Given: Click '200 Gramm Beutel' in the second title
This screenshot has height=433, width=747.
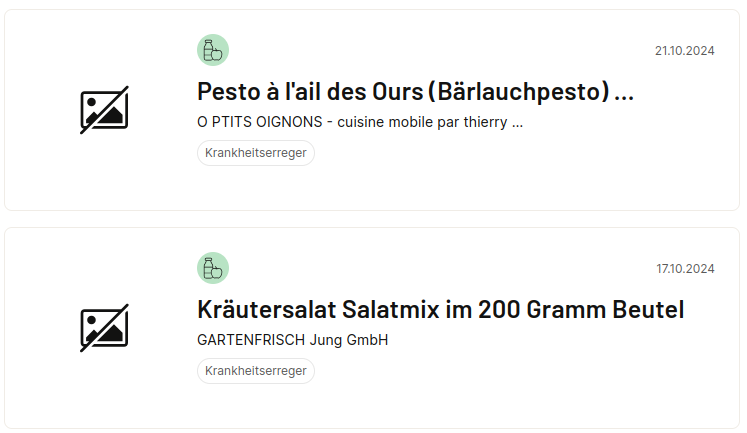Looking at the screenshot, I should click(581, 310).
